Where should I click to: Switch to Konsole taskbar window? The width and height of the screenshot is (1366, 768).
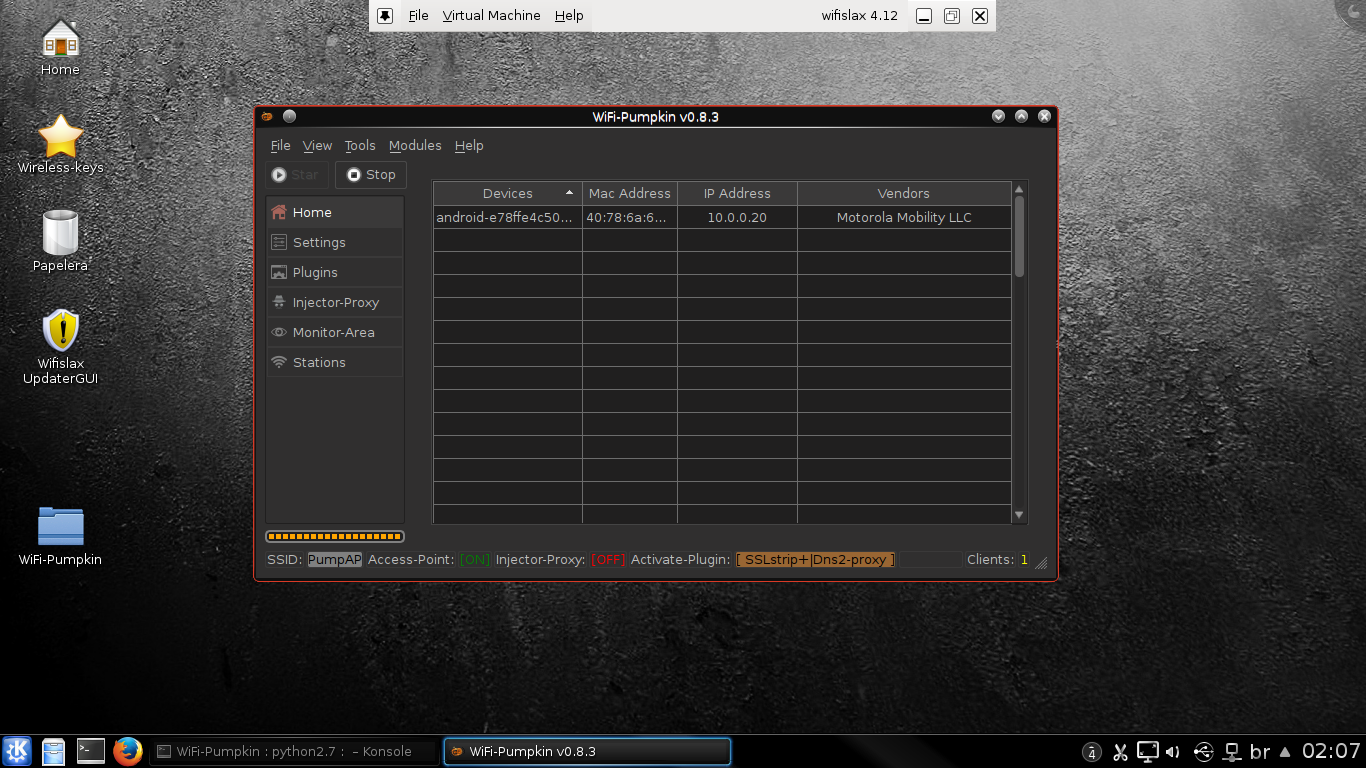(x=294, y=751)
